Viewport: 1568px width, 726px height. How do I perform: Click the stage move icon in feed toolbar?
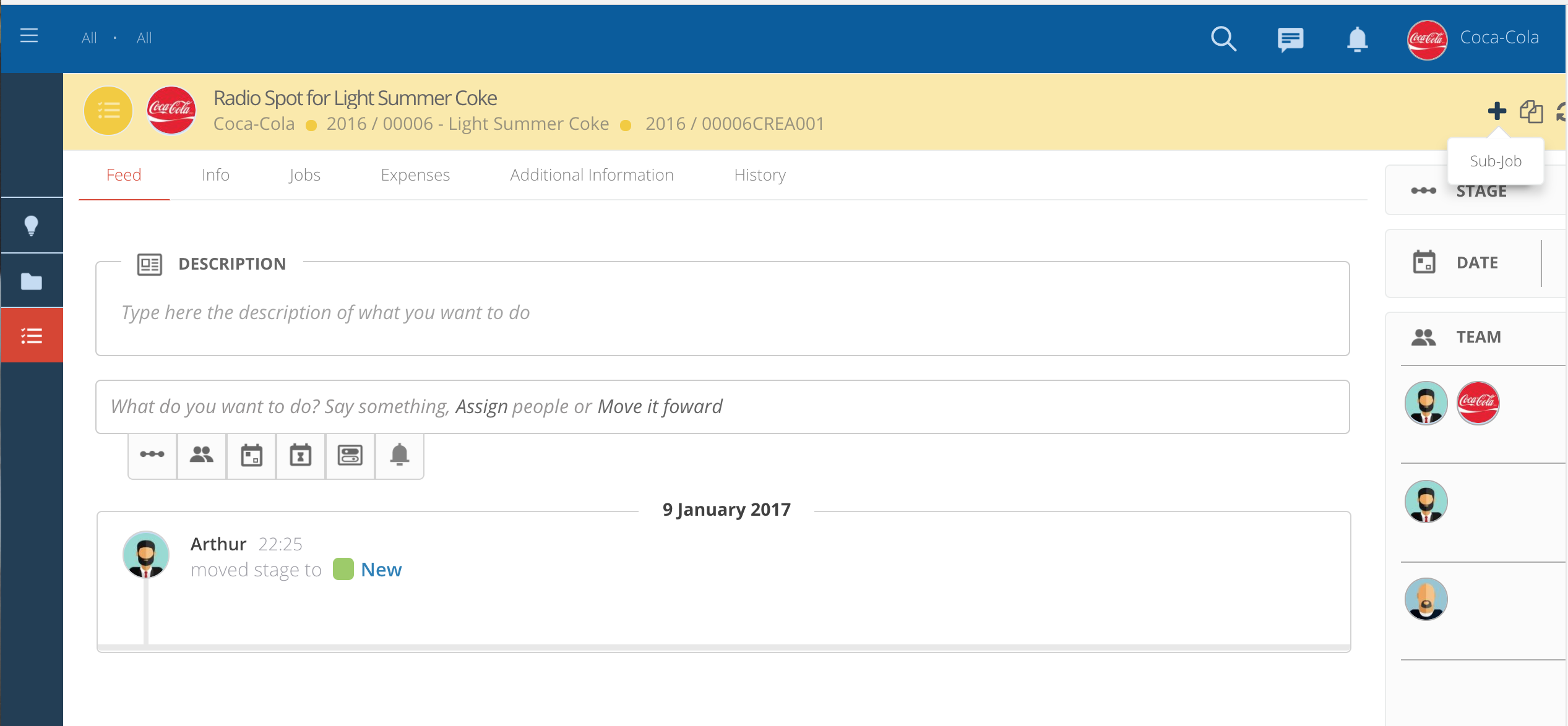(x=153, y=454)
